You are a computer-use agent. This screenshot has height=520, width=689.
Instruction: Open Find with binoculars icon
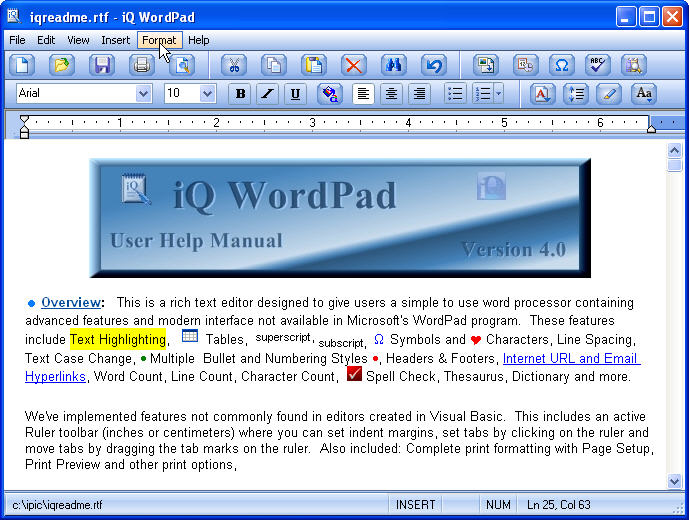click(393, 66)
